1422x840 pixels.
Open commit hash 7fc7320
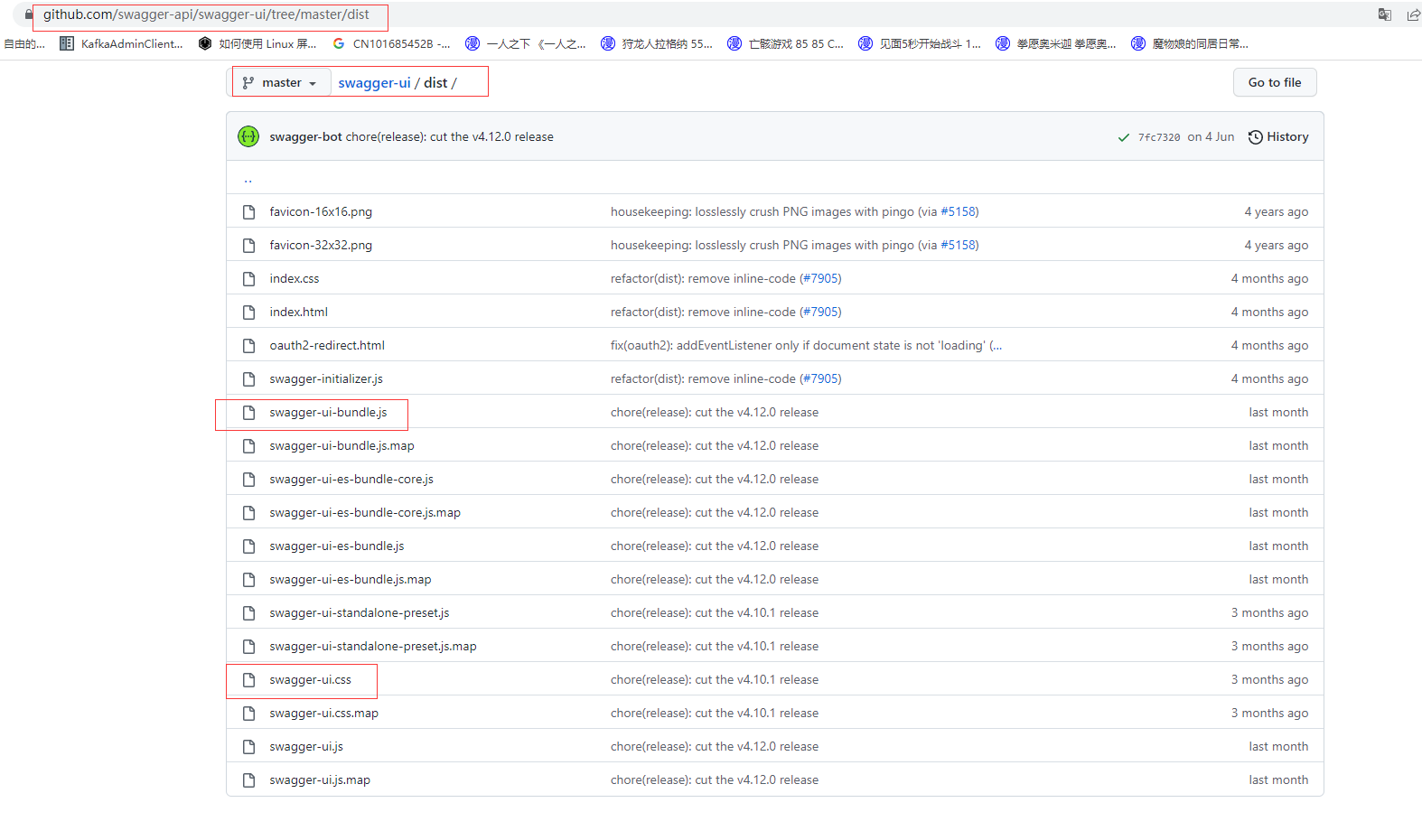(x=1159, y=137)
